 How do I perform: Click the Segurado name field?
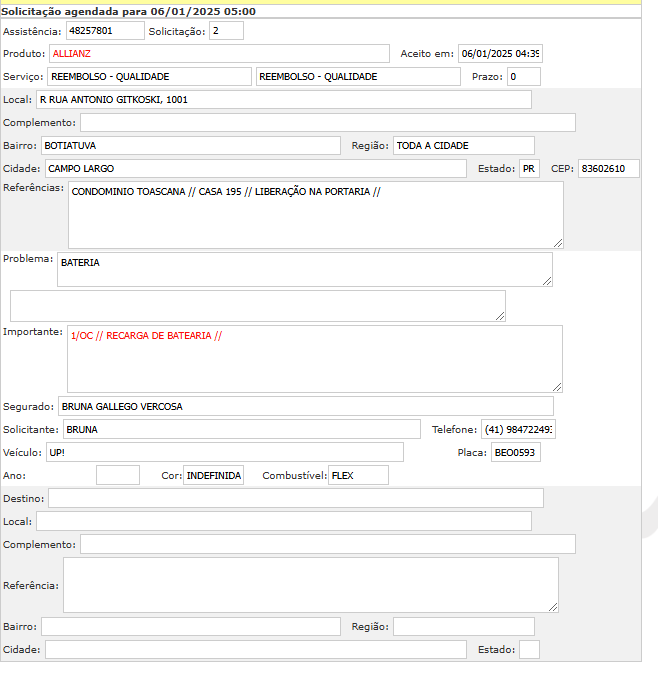coord(305,406)
